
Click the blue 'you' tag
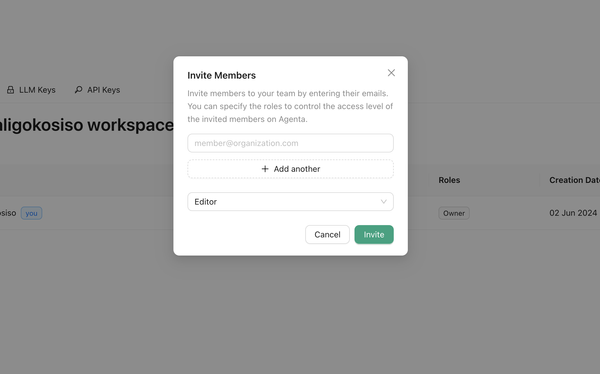(x=31, y=213)
